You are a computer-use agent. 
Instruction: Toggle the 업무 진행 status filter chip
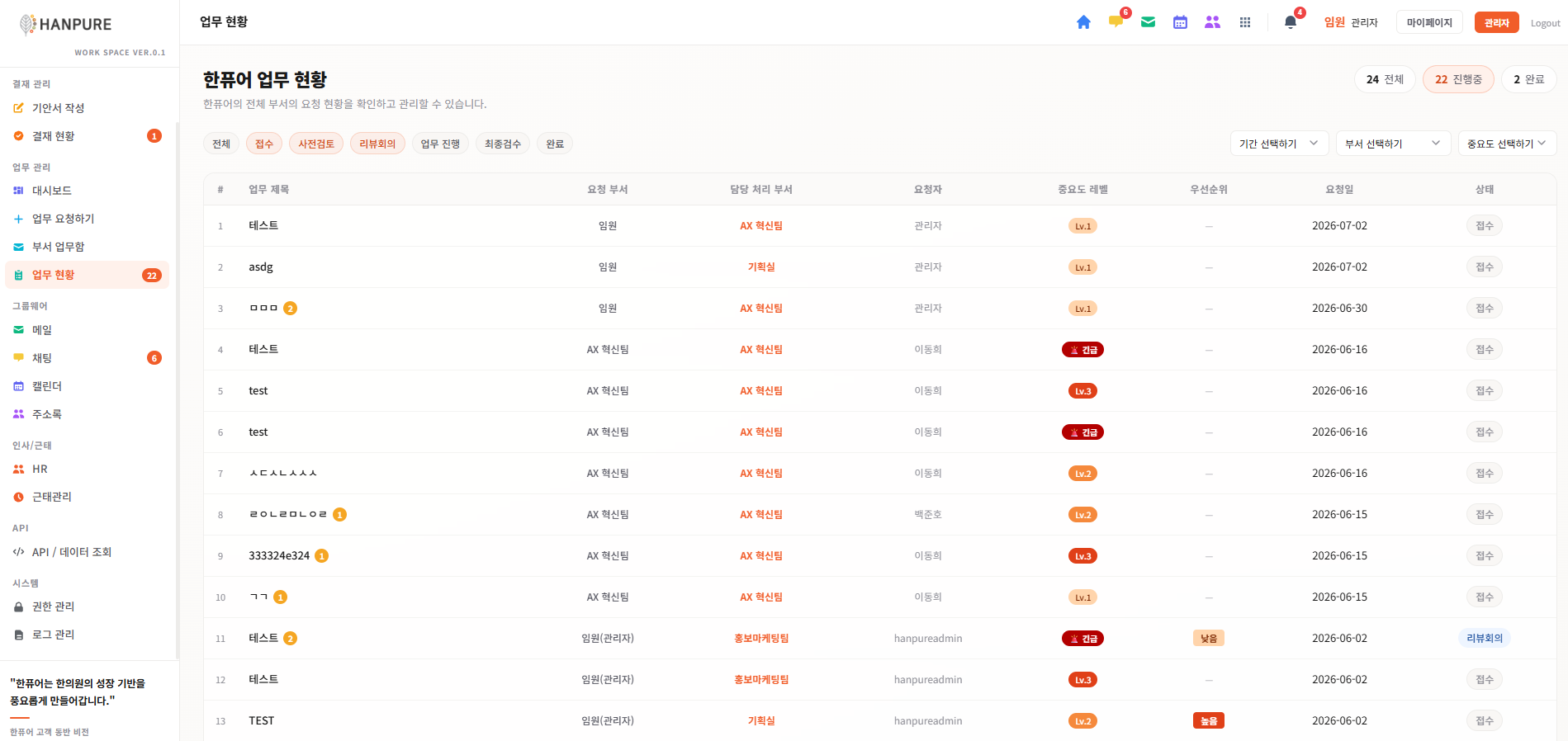(440, 144)
